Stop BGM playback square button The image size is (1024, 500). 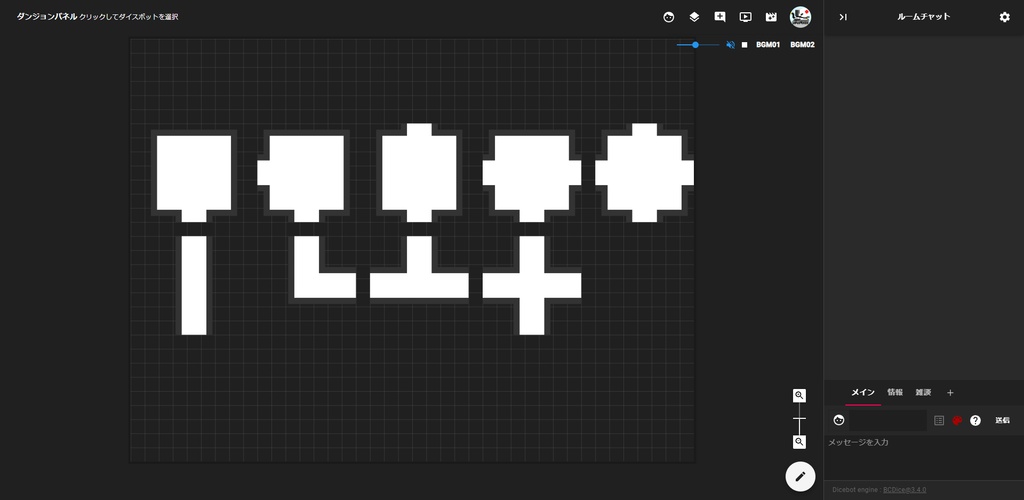tap(744, 45)
